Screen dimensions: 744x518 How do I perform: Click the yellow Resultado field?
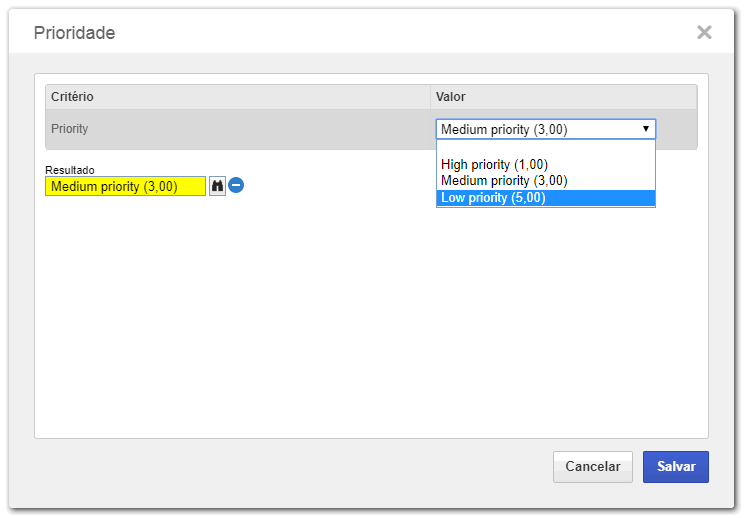point(125,186)
